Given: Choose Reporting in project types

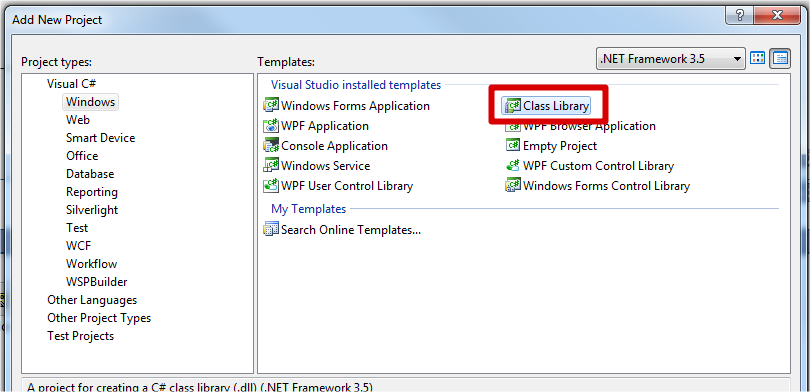Looking at the screenshot, I should (92, 192).
